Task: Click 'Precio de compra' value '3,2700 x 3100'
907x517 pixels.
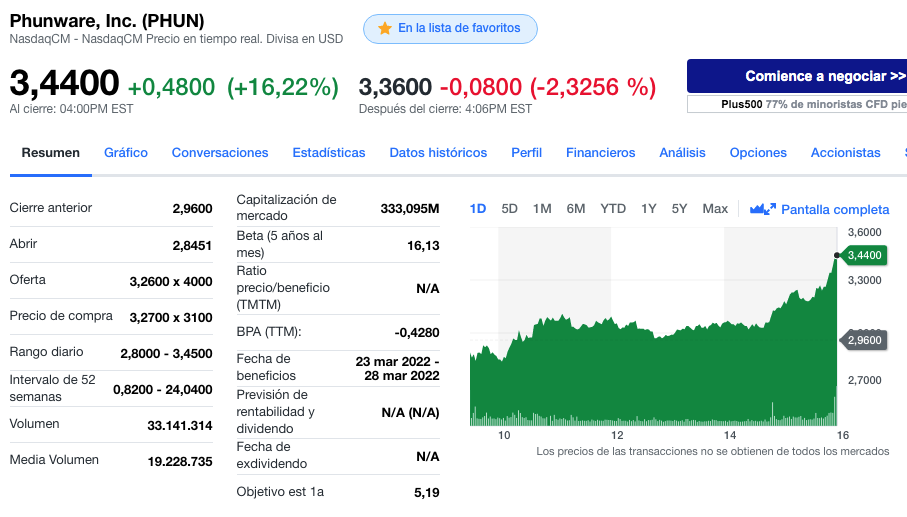Action: (x=171, y=317)
